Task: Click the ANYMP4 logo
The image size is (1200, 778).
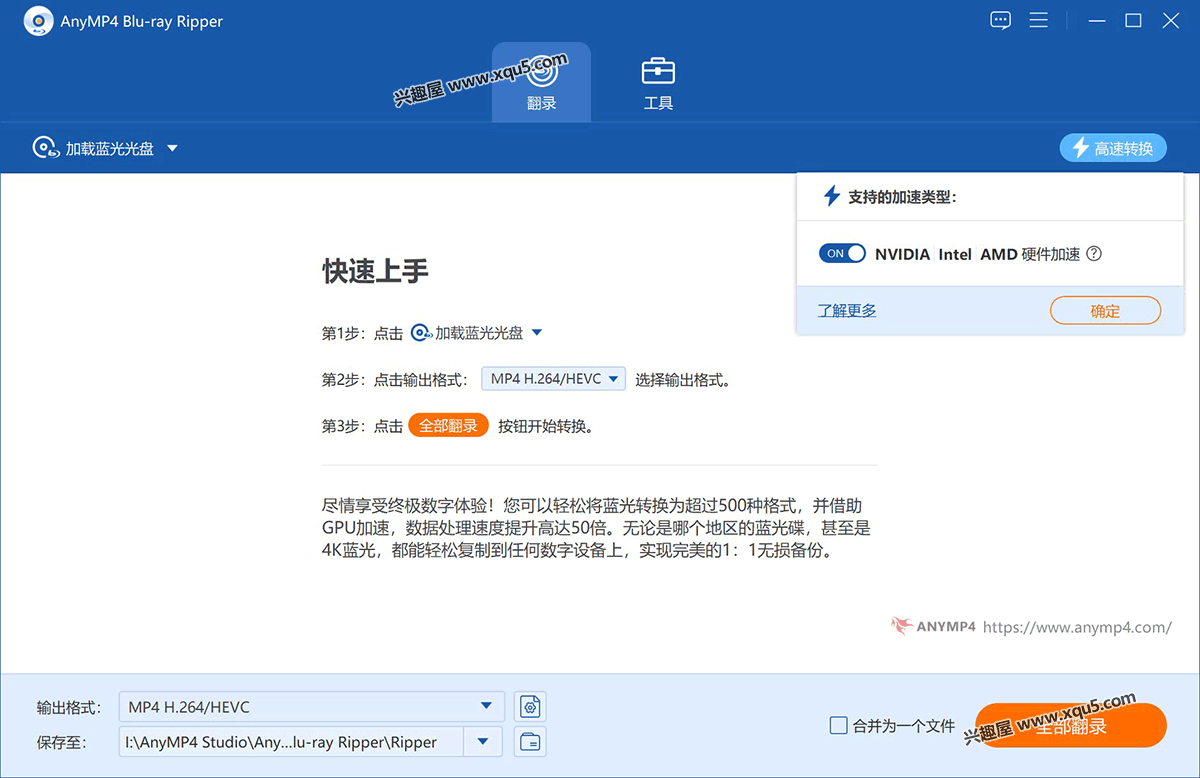Action: coord(933,627)
